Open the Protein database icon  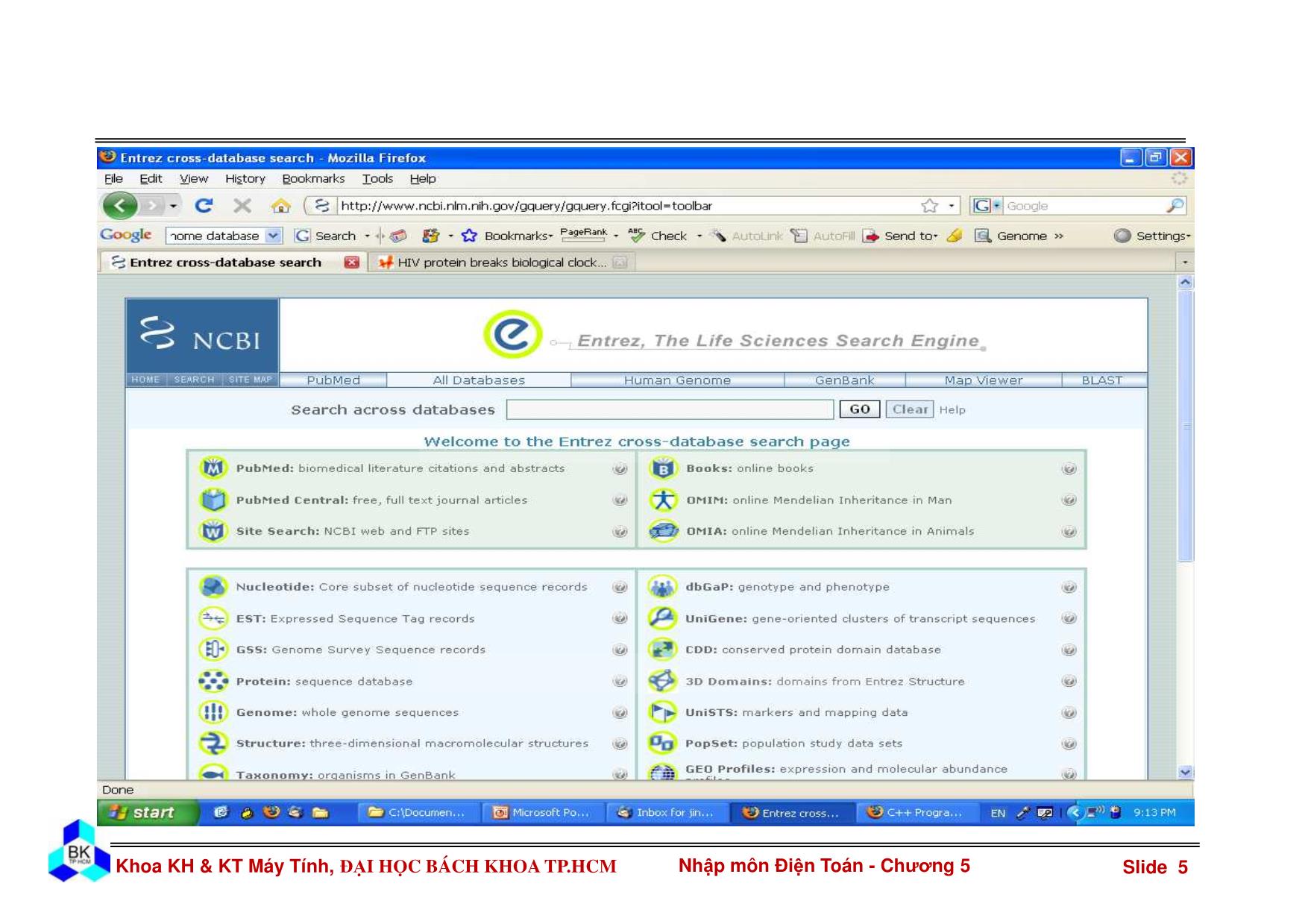(213, 681)
